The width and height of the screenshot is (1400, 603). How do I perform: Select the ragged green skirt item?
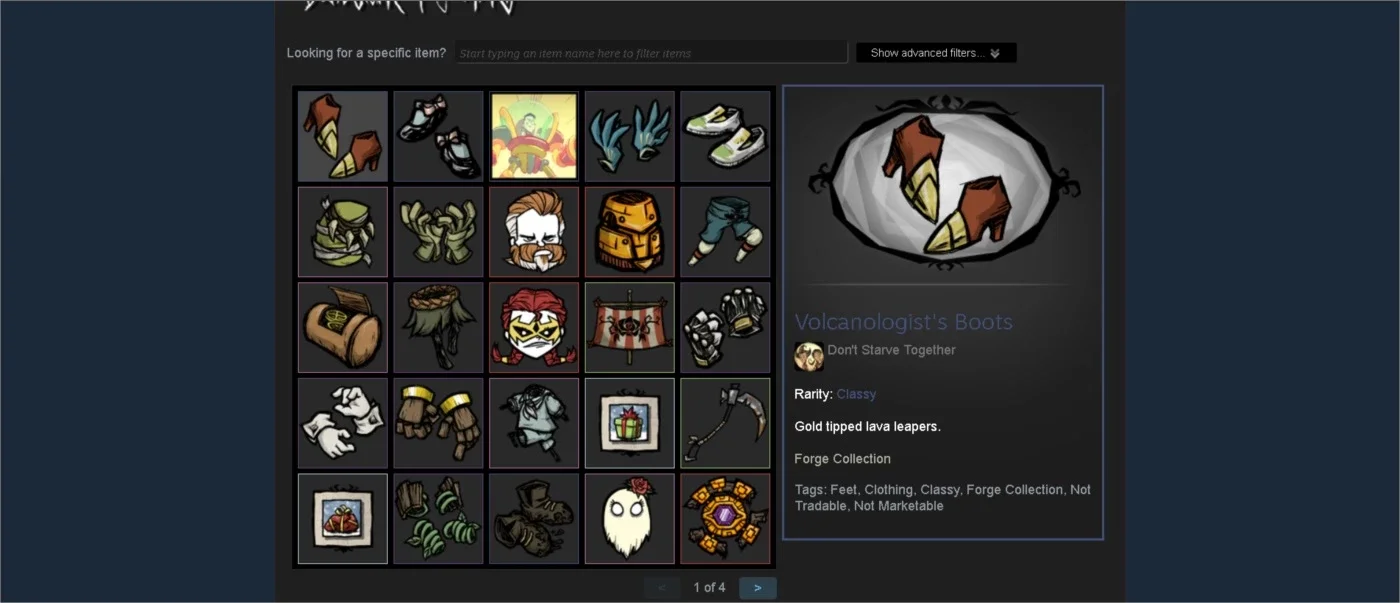tap(438, 327)
